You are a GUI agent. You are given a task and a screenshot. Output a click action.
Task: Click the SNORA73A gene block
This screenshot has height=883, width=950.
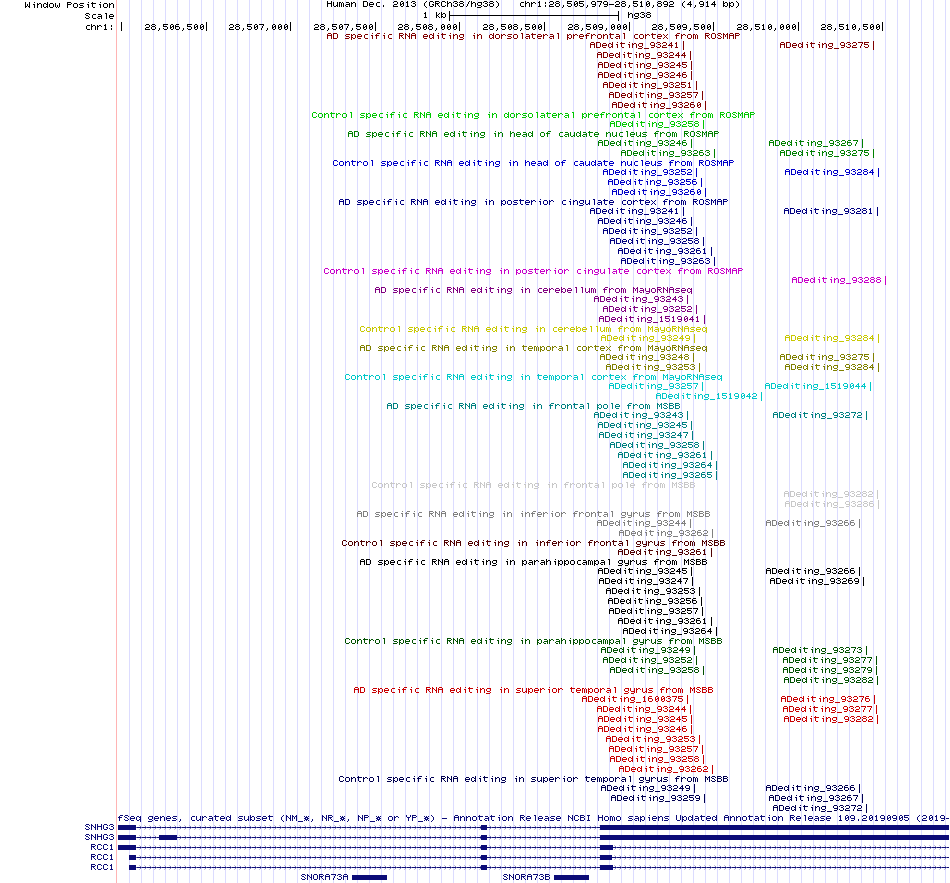(369, 877)
